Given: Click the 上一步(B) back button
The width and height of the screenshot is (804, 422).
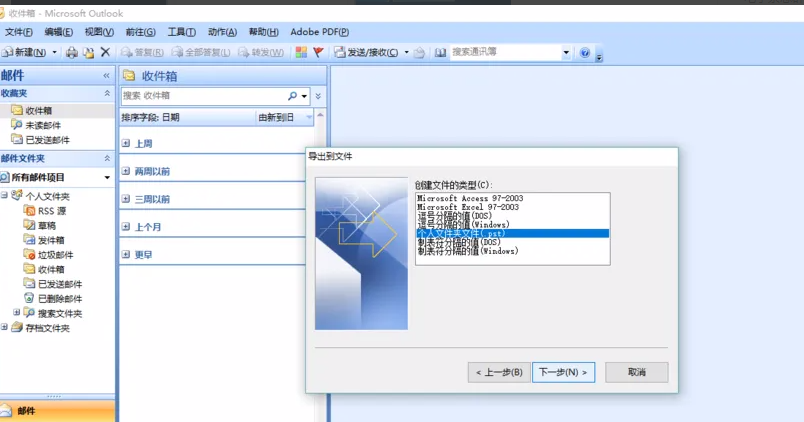Looking at the screenshot, I should (499, 372).
